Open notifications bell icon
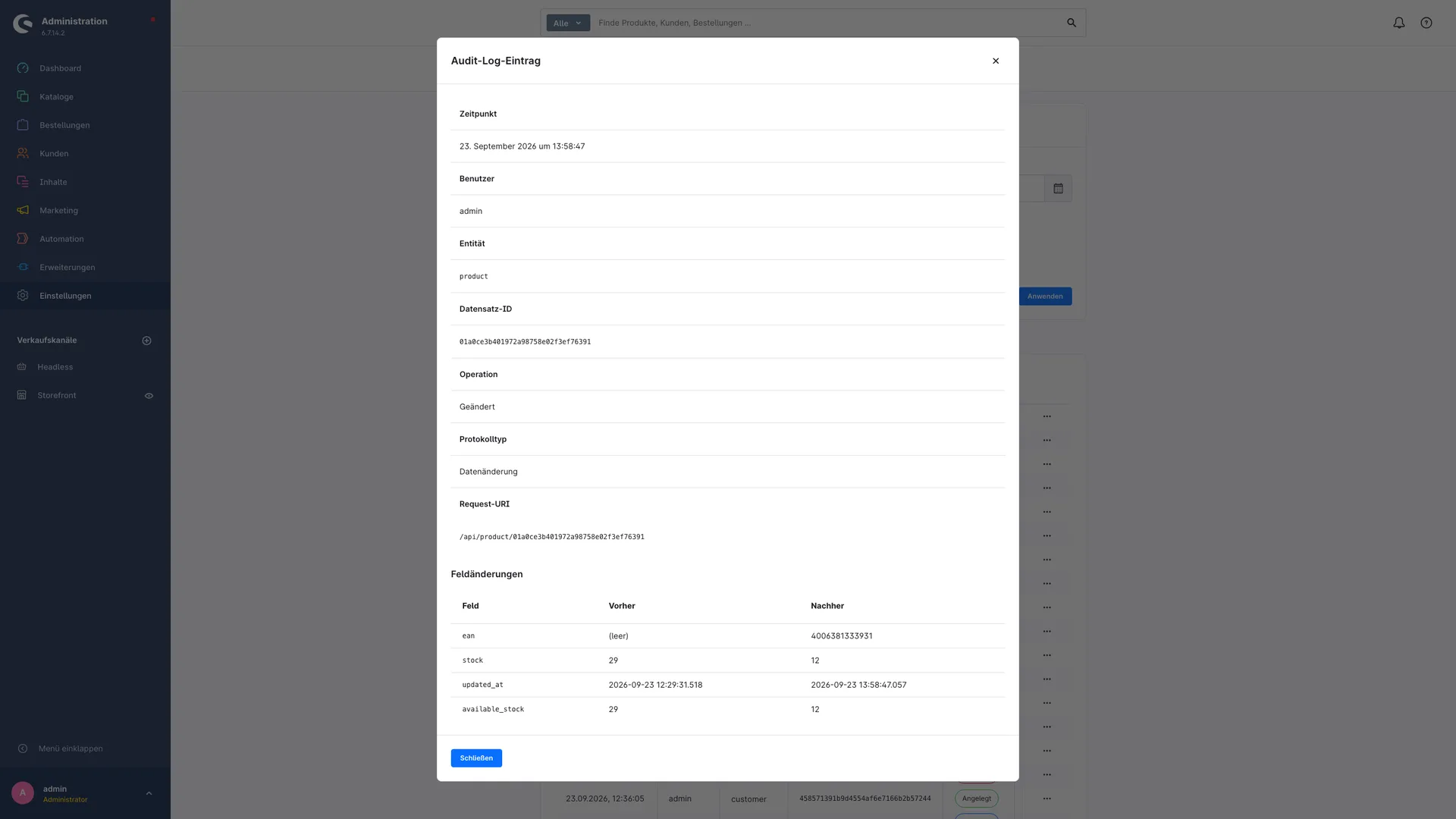The width and height of the screenshot is (1456, 819). pos(1399,23)
